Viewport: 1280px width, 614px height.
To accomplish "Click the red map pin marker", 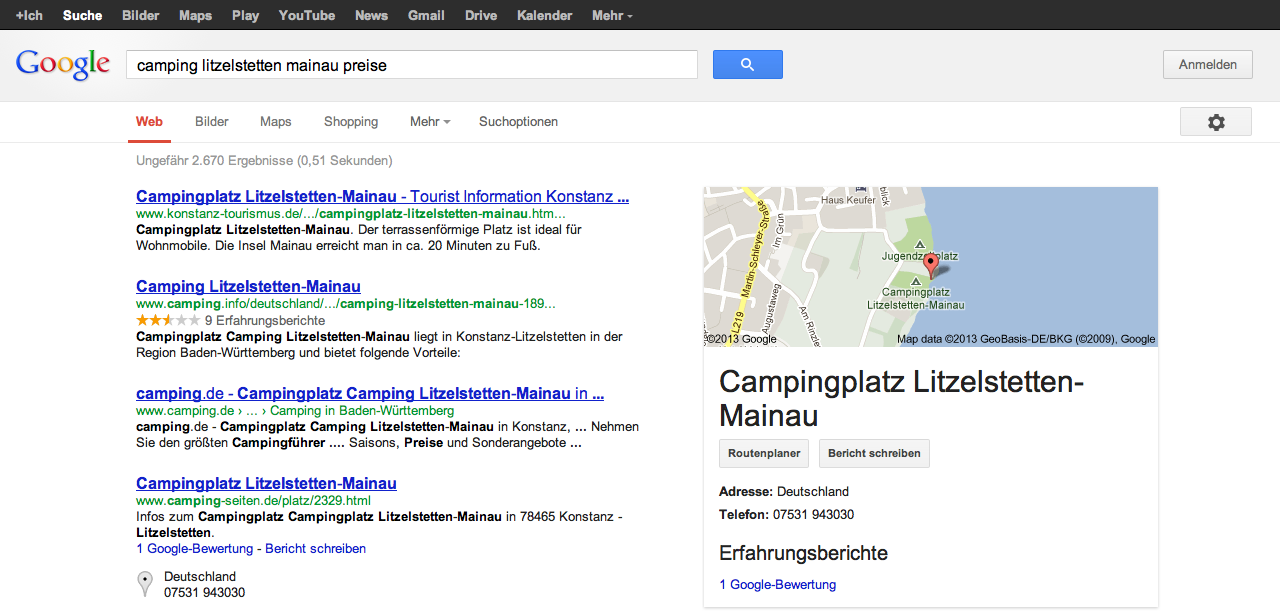I will point(930,265).
